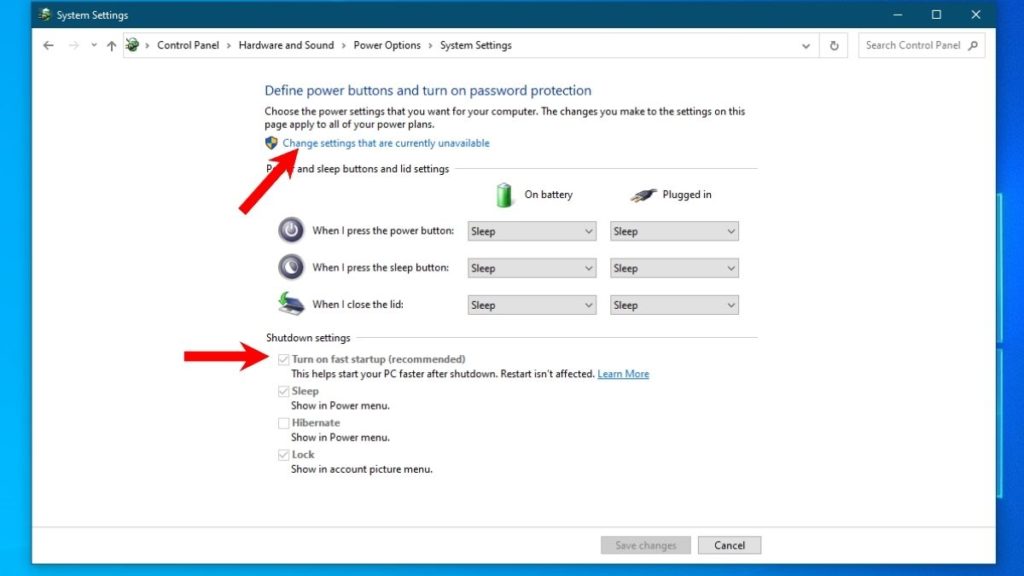Open Hardware and Sound from breadcrumb

287,45
